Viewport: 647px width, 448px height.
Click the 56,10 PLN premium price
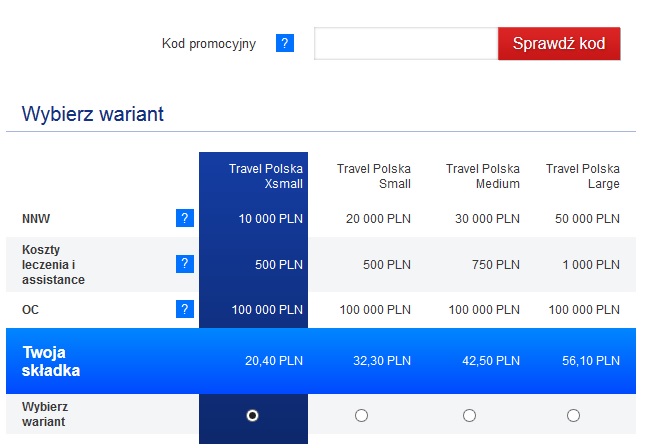tap(590, 361)
